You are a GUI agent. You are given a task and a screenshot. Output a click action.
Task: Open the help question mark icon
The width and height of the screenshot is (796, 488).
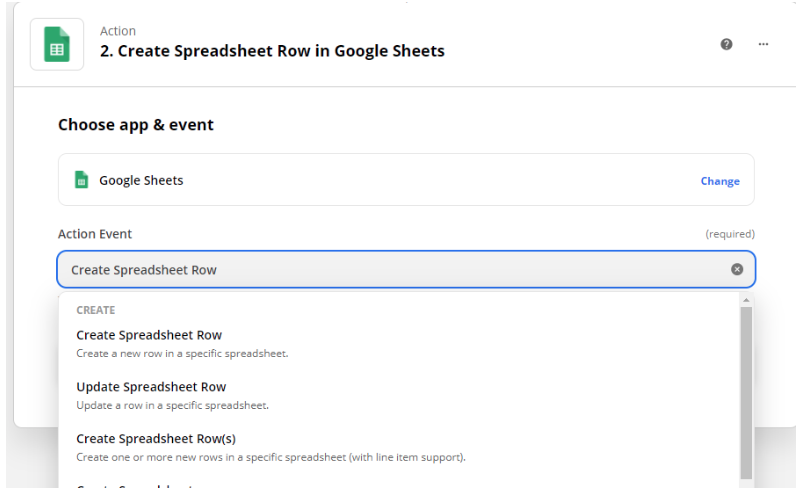click(726, 44)
